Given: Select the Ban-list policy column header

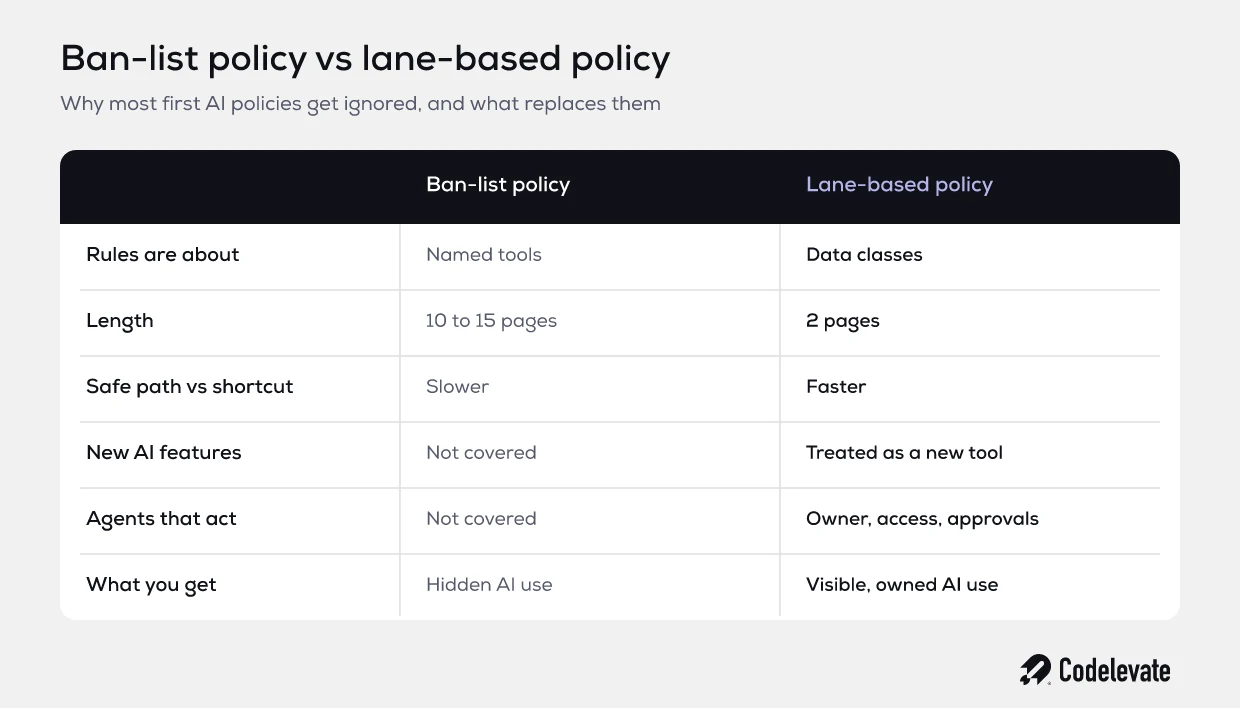Looking at the screenshot, I should (x=498, y=185).
